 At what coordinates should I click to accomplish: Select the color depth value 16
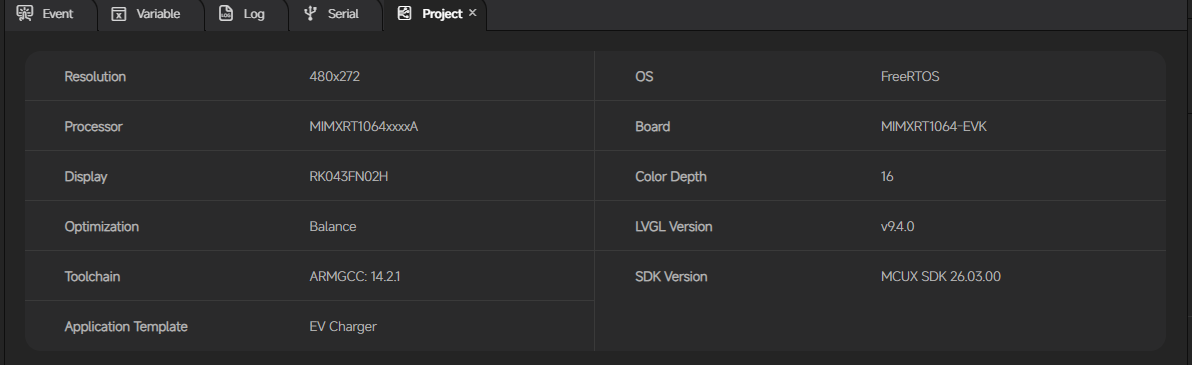[887, 176]
